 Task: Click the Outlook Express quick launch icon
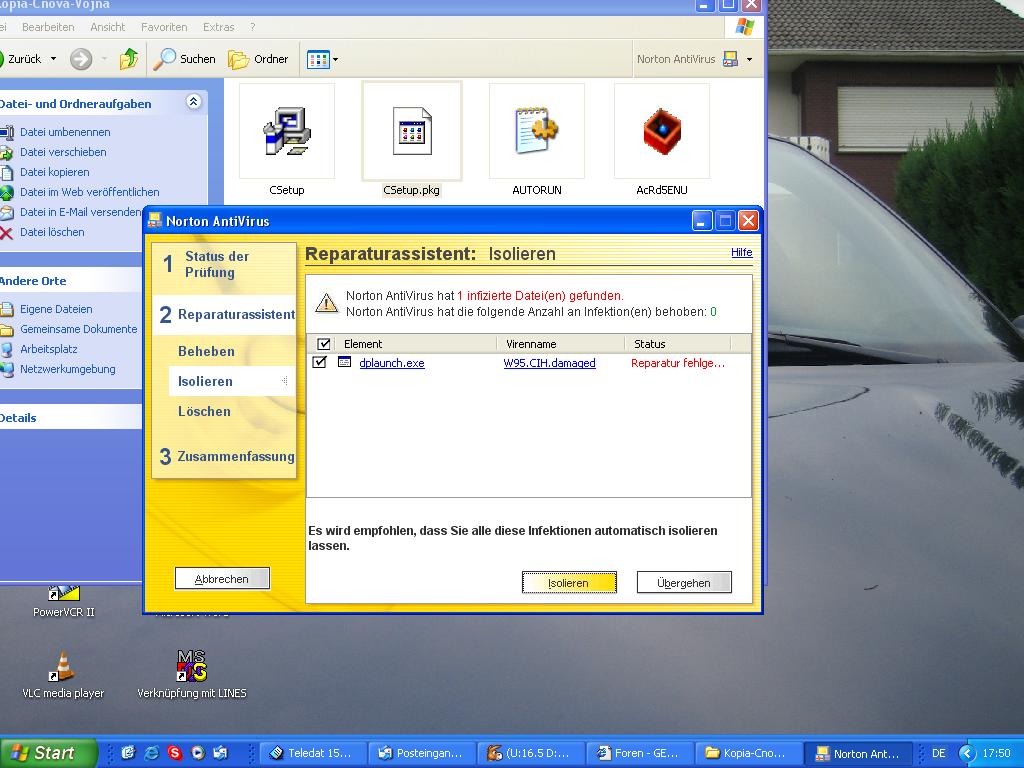coord(220,753)
